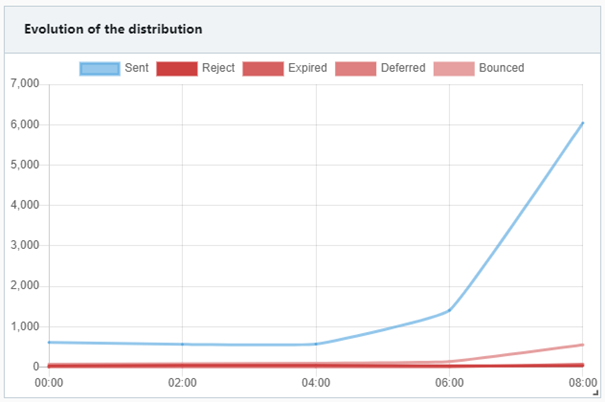The height and width of the screenshot is (402, 605).
Task: Hide the Bounced series via legend text
Action: tap(501, 68)
